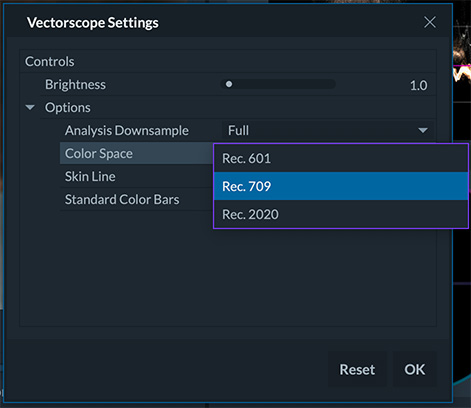Pick Rec. 2020 color space option
The image size is (471, 408).
click(x=341, y=214)
